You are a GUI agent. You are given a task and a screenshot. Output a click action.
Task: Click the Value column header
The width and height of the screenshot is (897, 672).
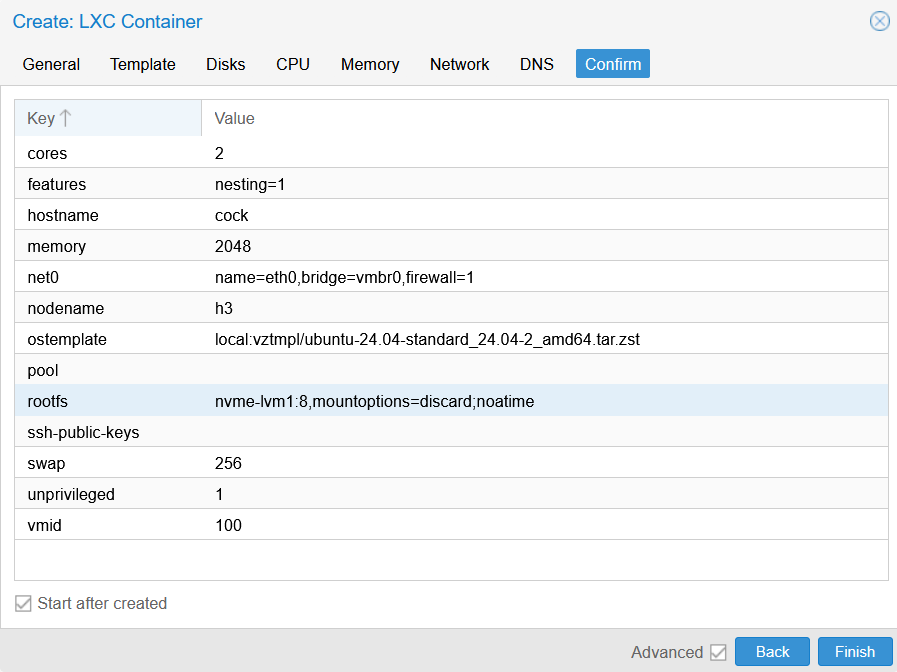click(545, 118)
